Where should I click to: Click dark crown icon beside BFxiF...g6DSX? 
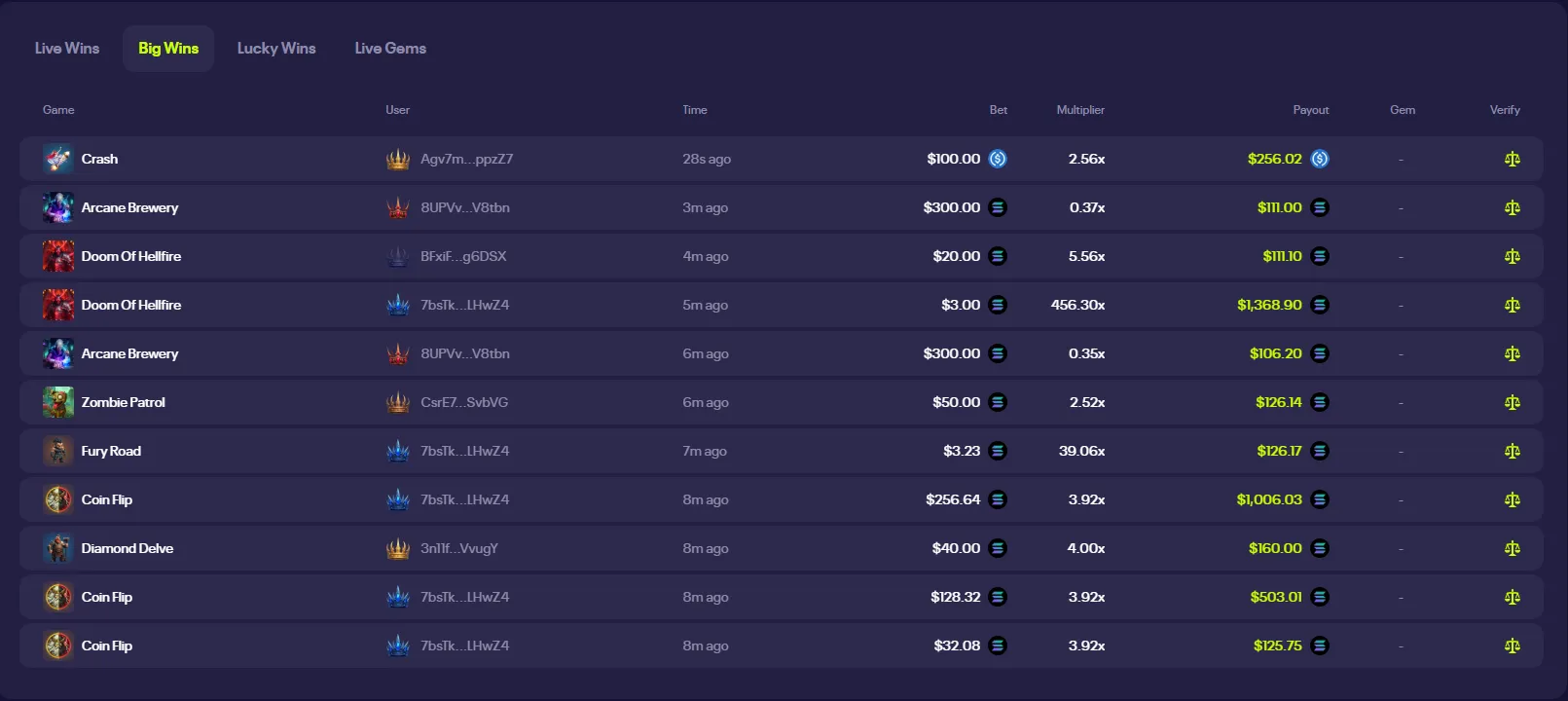pos(398,256)
